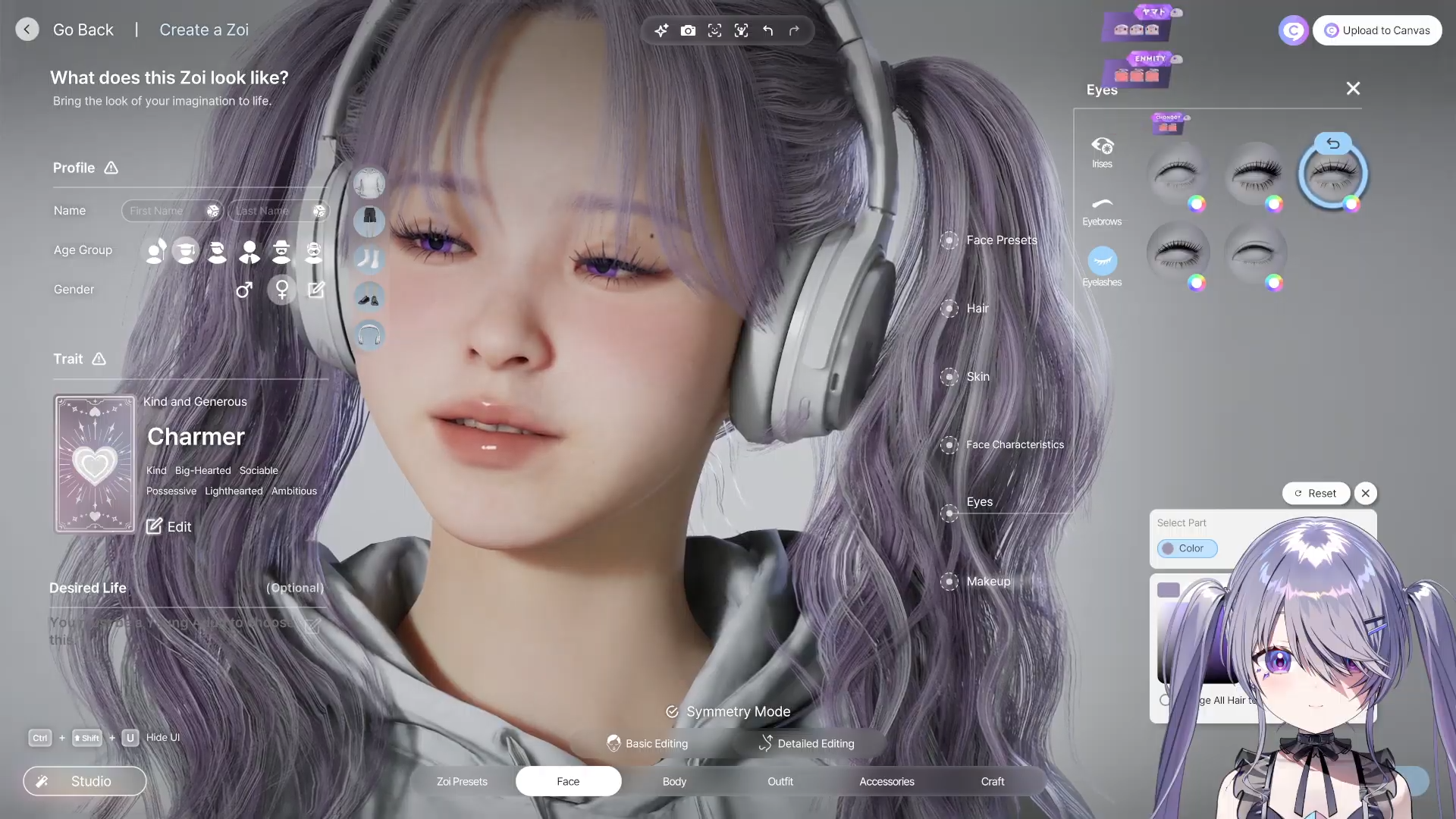Expand Makeup section

pos(975,582)
